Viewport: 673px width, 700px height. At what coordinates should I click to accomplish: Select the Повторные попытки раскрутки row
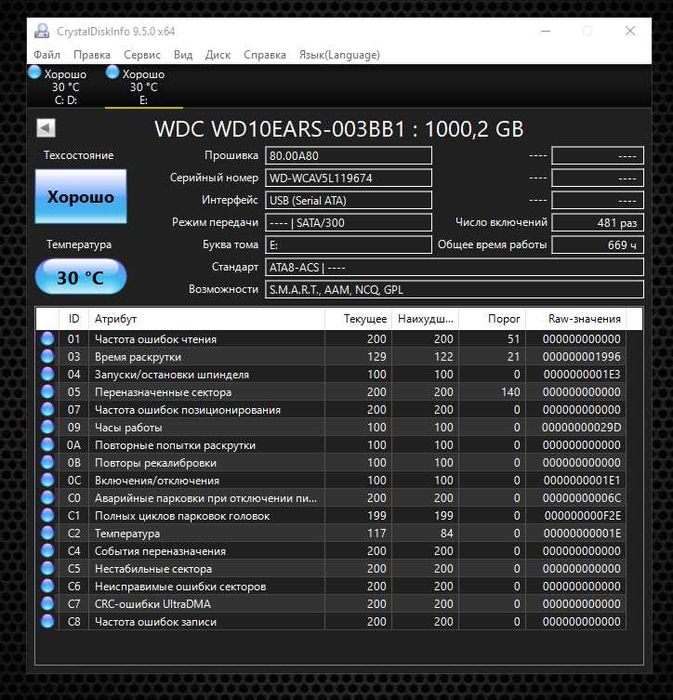[x=331, y=445]
